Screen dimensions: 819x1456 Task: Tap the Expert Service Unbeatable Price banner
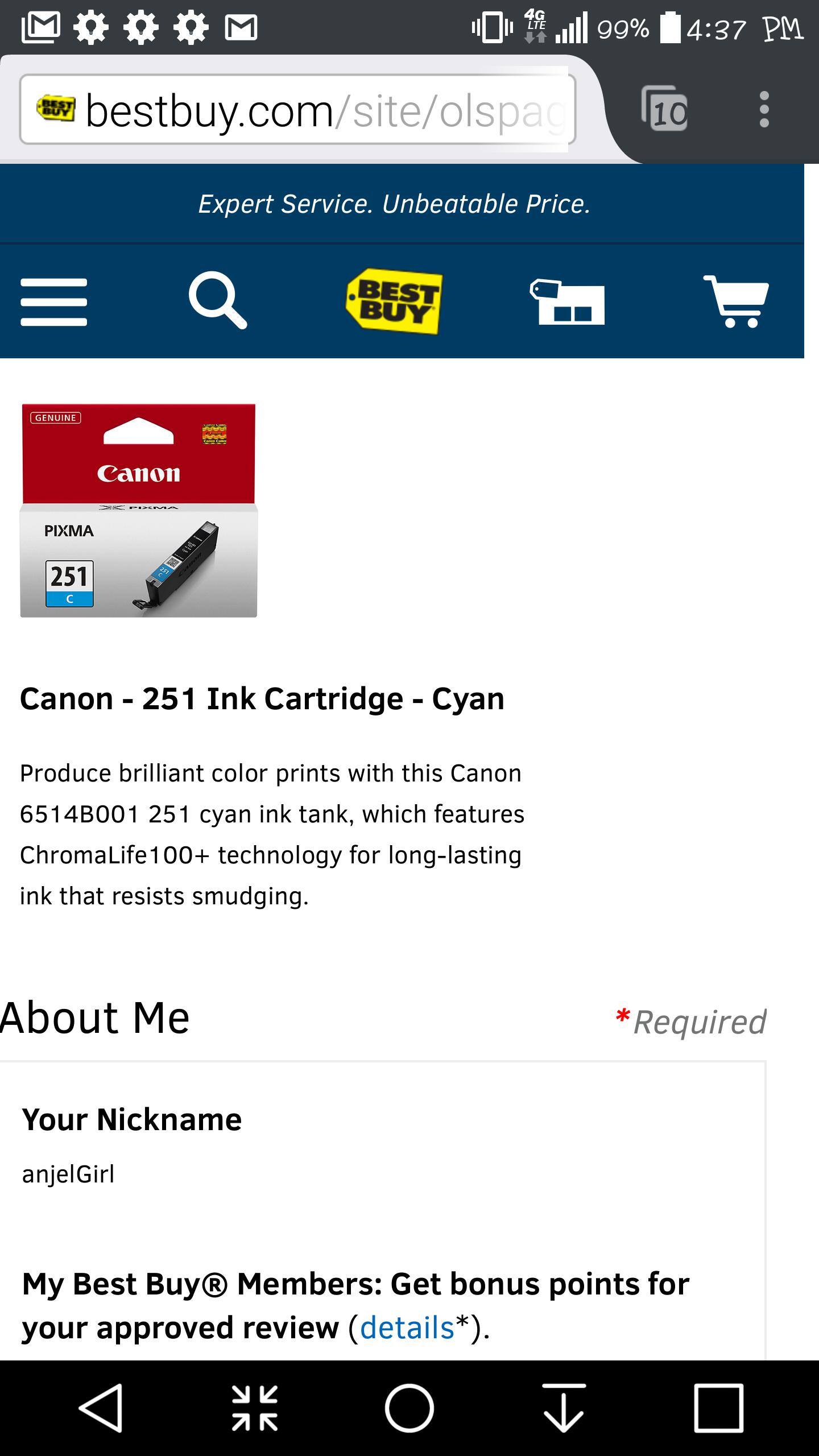(394, 204)
